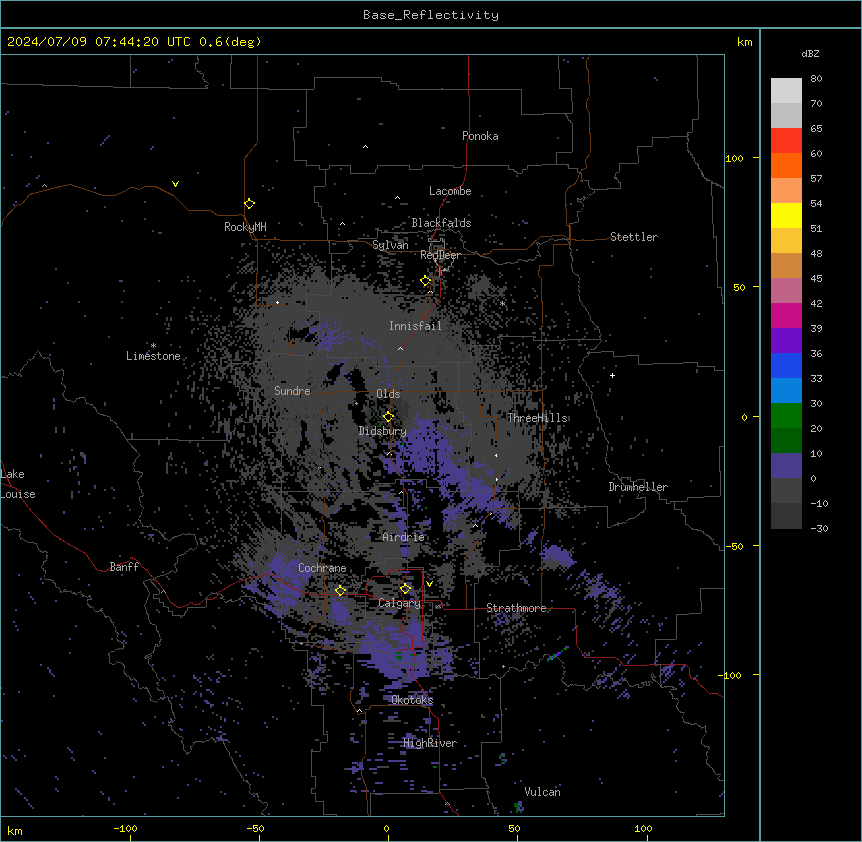Click the dBZ legend heading
862x842 pixels.
click(810, 54)
